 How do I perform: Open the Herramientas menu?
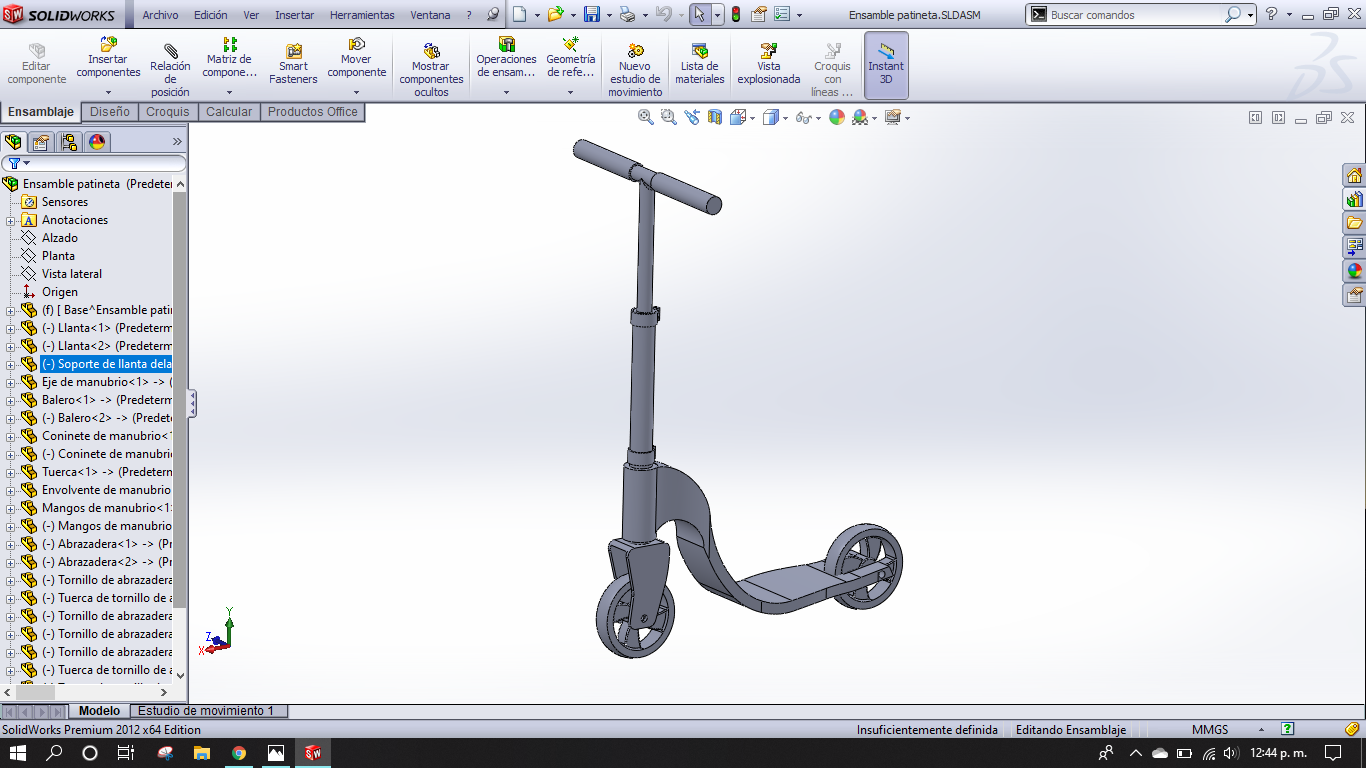[x=362, y=15]
